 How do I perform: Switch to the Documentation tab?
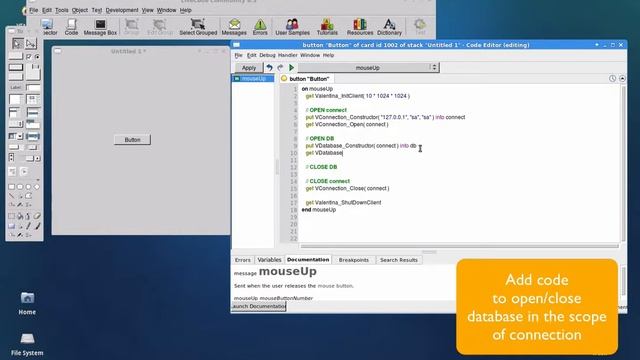pyautogui.click(x=308, y=260)
